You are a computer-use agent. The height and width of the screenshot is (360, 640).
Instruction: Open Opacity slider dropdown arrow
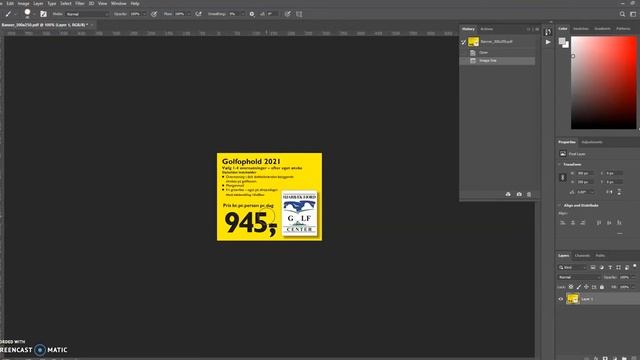pos(144,14)
